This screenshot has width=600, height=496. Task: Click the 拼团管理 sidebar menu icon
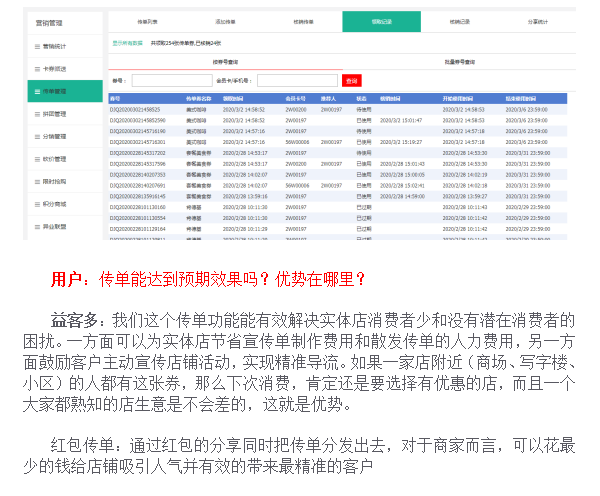[35, 114]
